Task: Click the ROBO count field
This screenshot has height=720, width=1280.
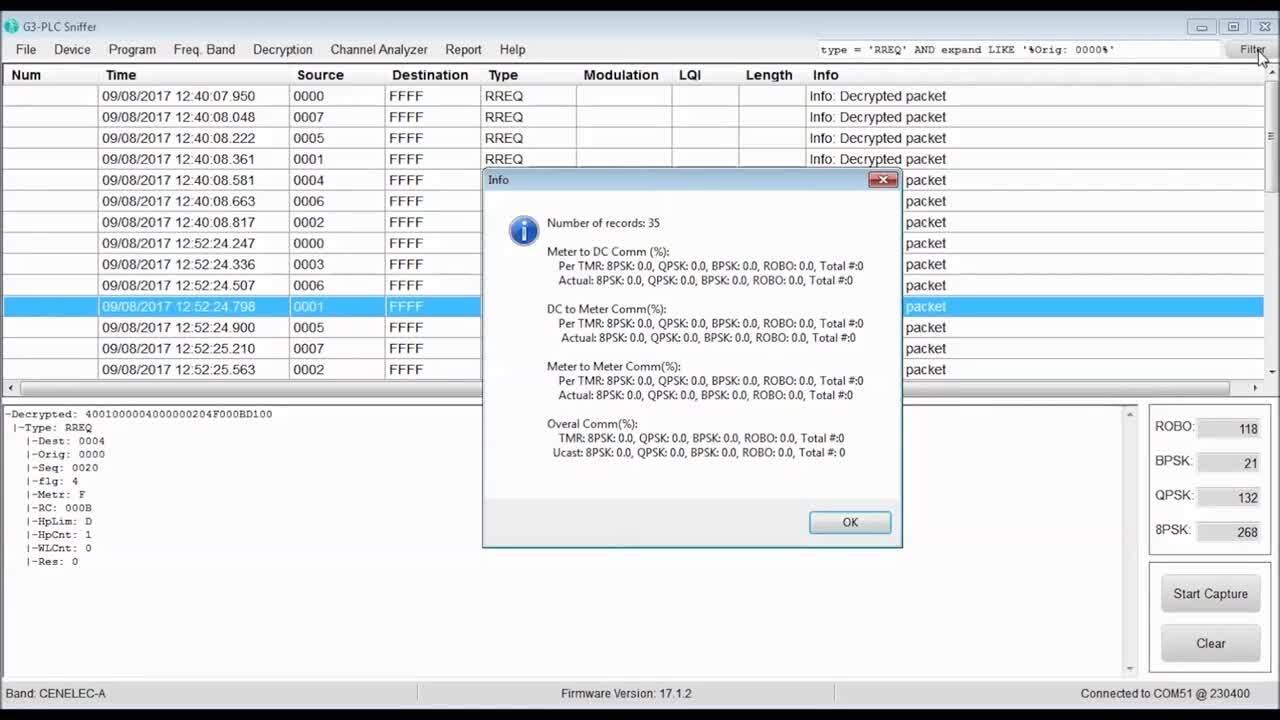Action: coord(1229,428)
